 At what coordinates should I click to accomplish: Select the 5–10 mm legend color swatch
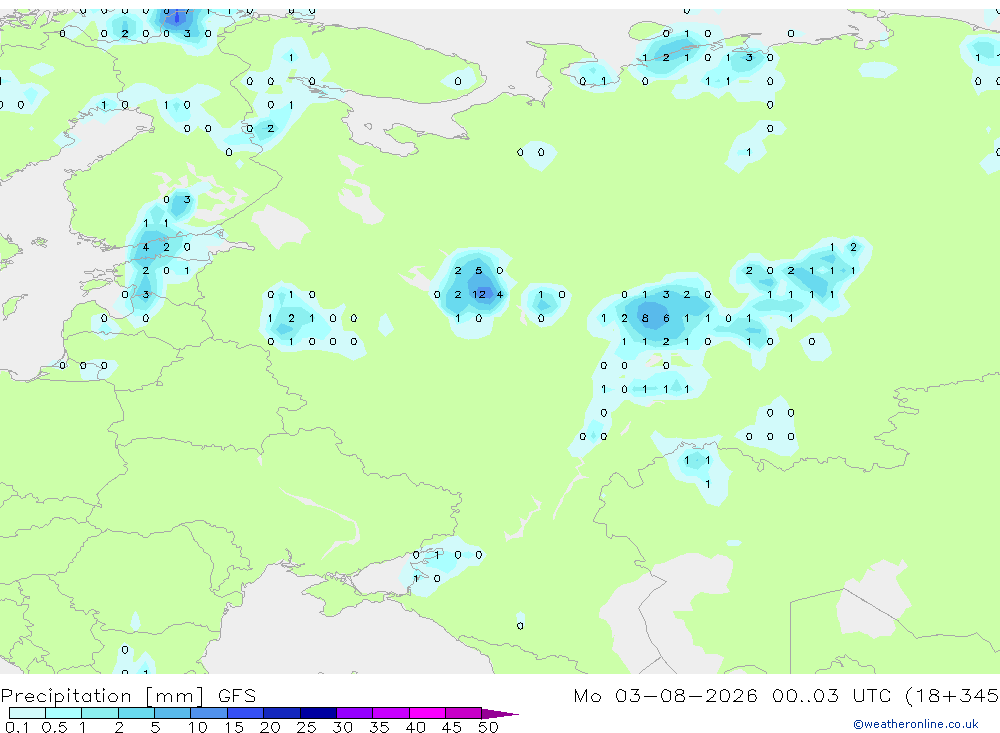[x=173, y=713]
